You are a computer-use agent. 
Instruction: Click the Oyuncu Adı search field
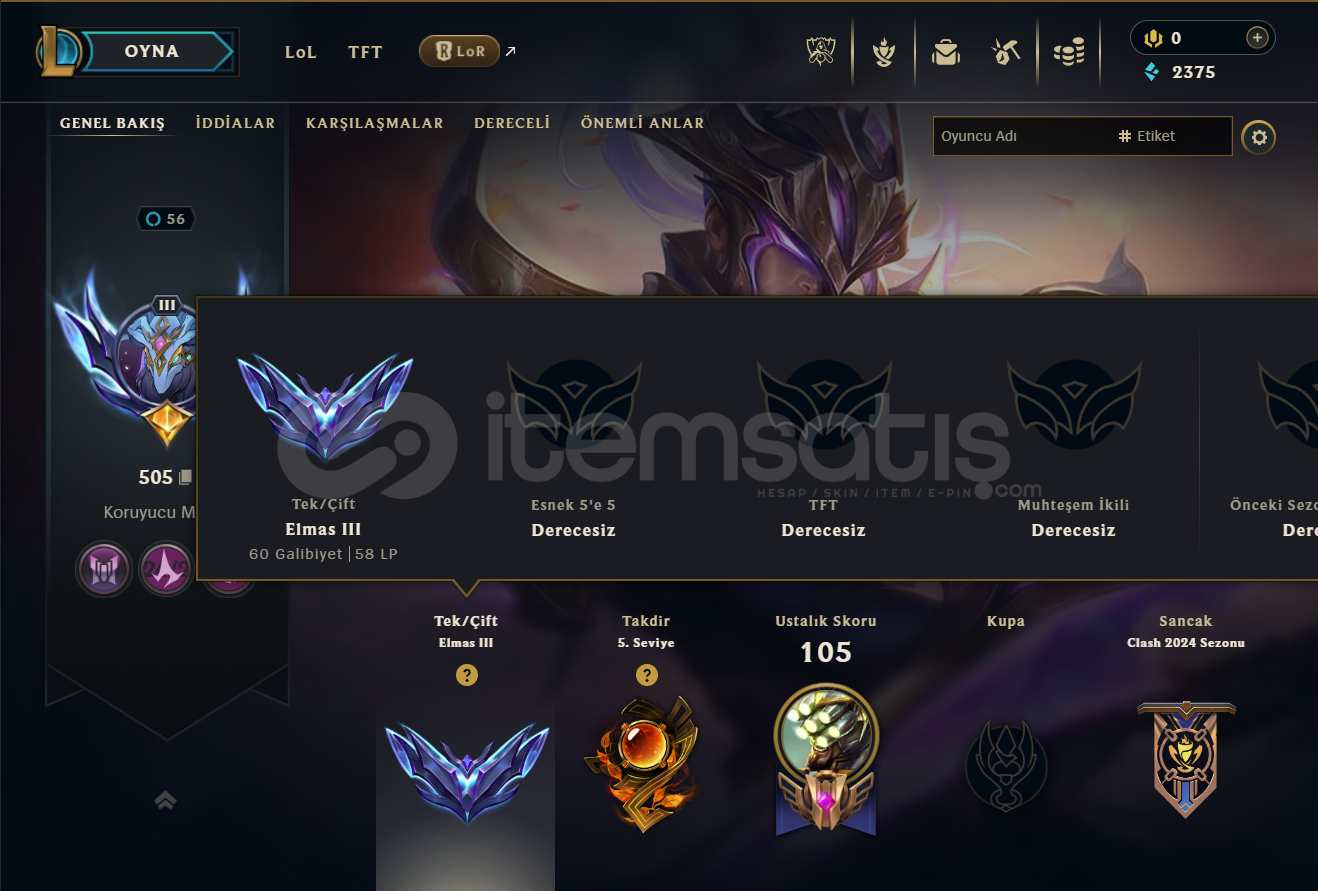click(1020, 136)
